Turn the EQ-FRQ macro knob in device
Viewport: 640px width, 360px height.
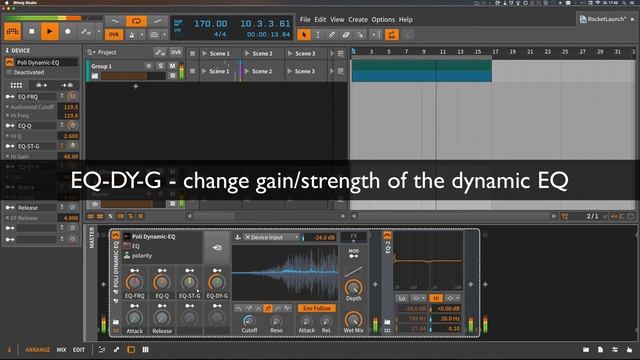[x=134, y=282]
